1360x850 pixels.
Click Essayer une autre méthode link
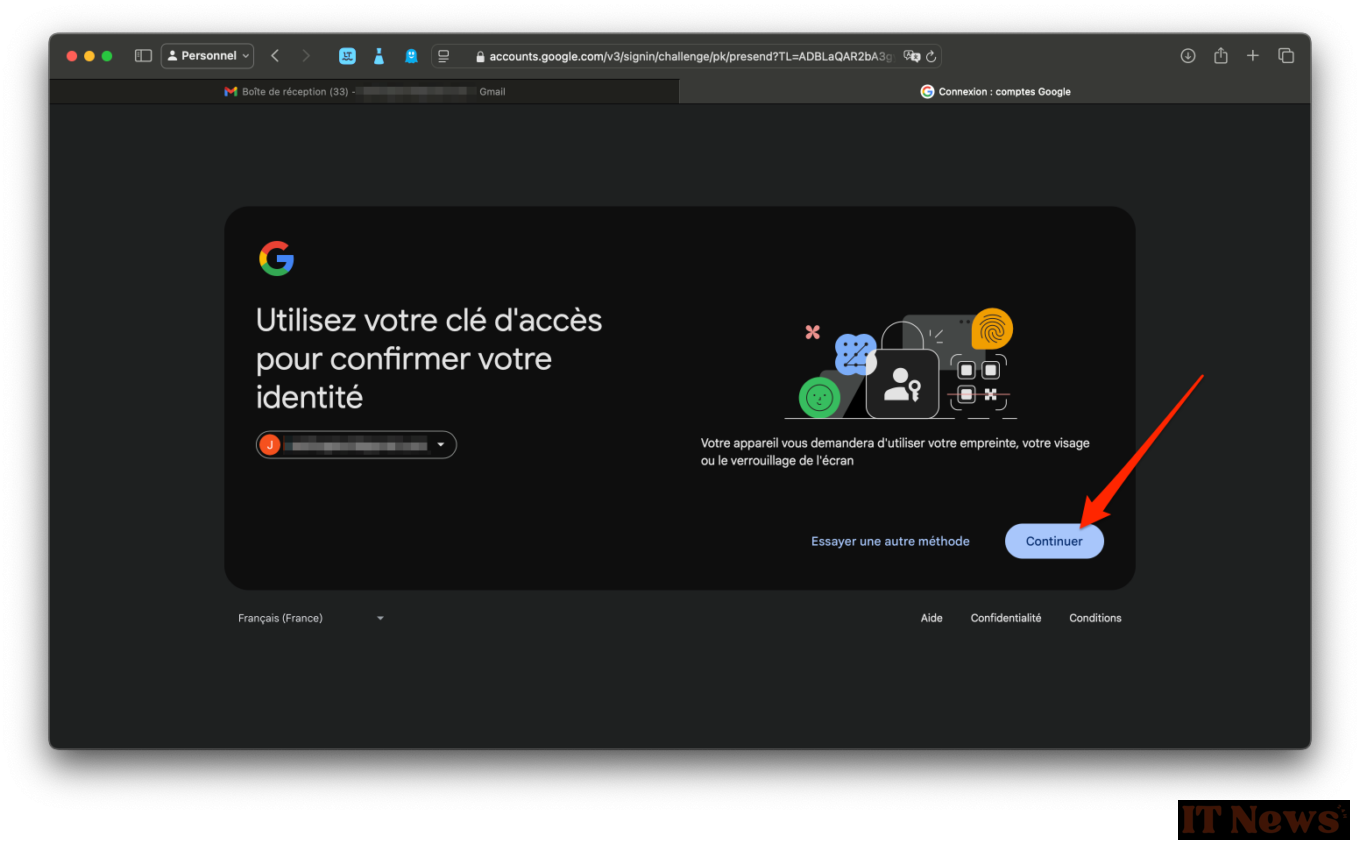coord(890,541)
